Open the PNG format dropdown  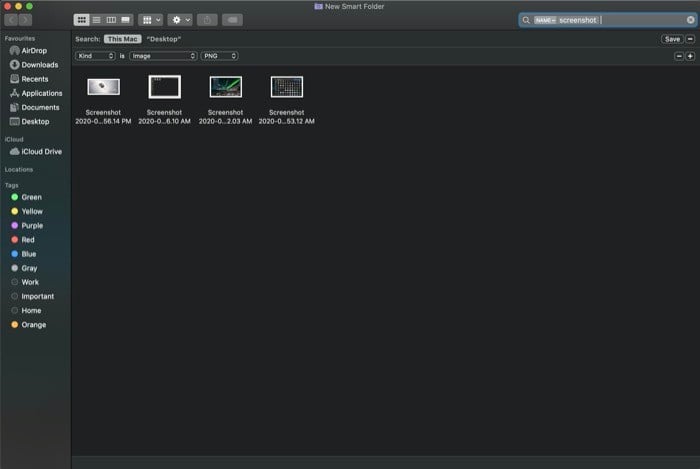point(219,56)
